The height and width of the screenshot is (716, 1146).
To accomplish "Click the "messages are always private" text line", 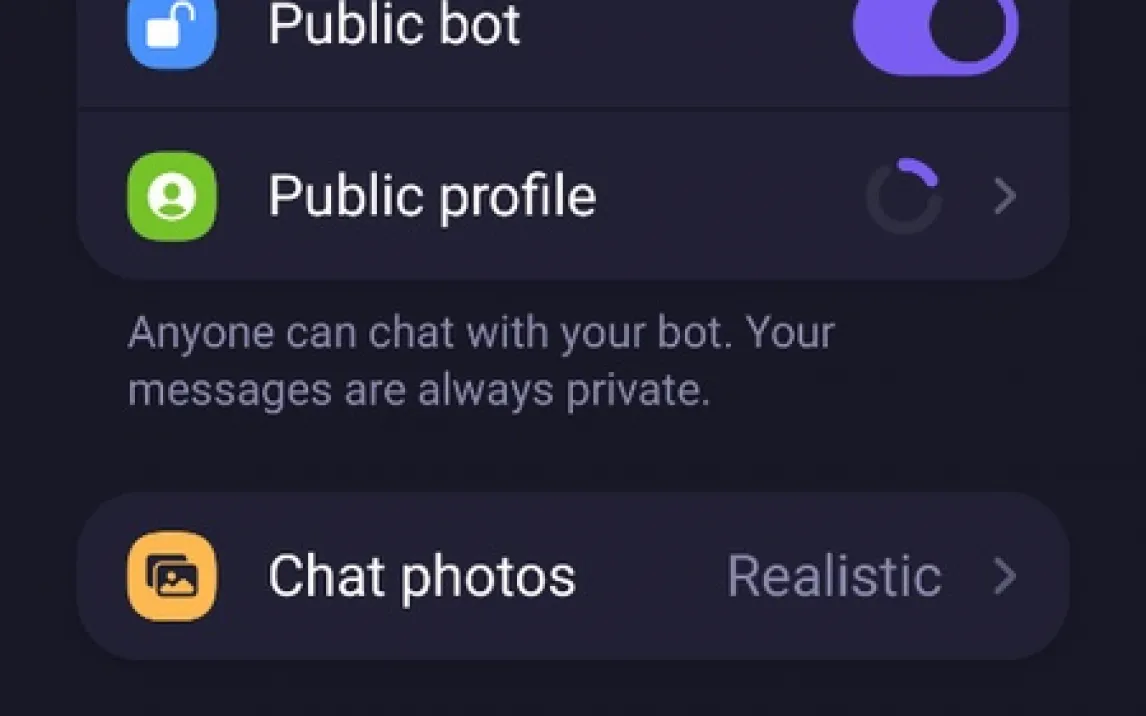I will pos(418,390).
